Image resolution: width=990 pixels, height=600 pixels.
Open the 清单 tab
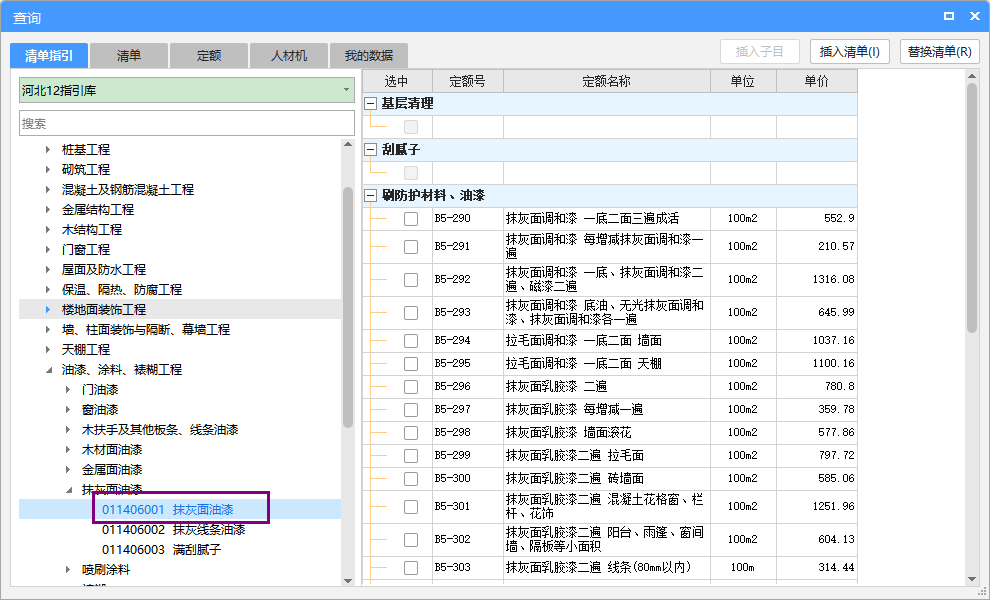pyautogui.click(x=129, y=56)
